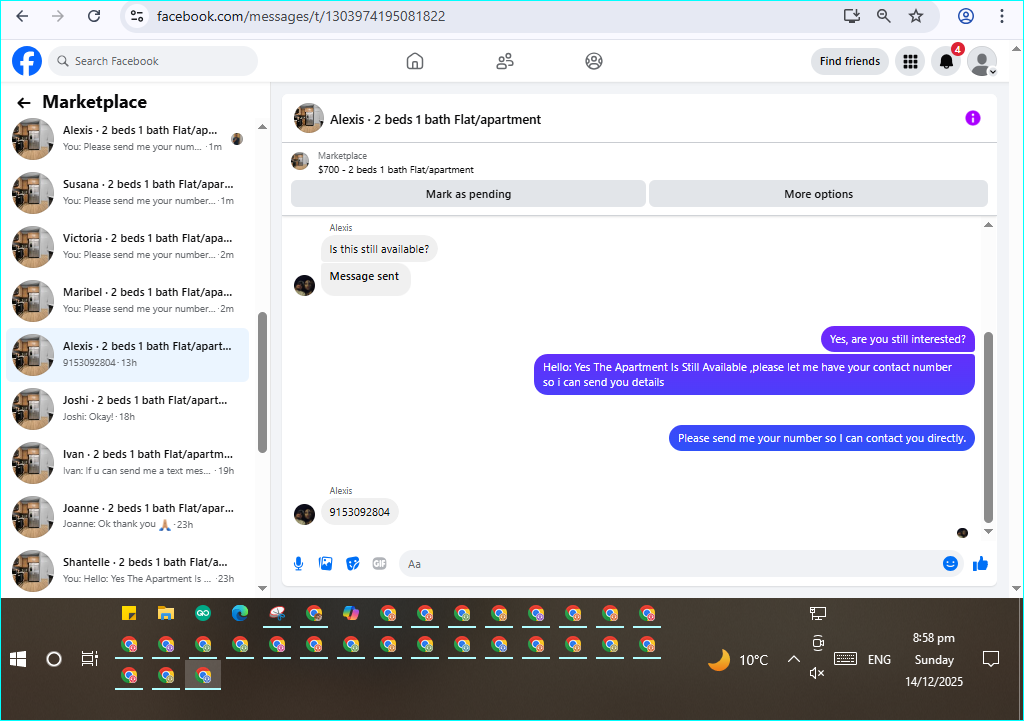The height and width of the screenshot is (721, 1024).
Task: Click the 'Is this still available?' message
Action: tap(379, 249)
